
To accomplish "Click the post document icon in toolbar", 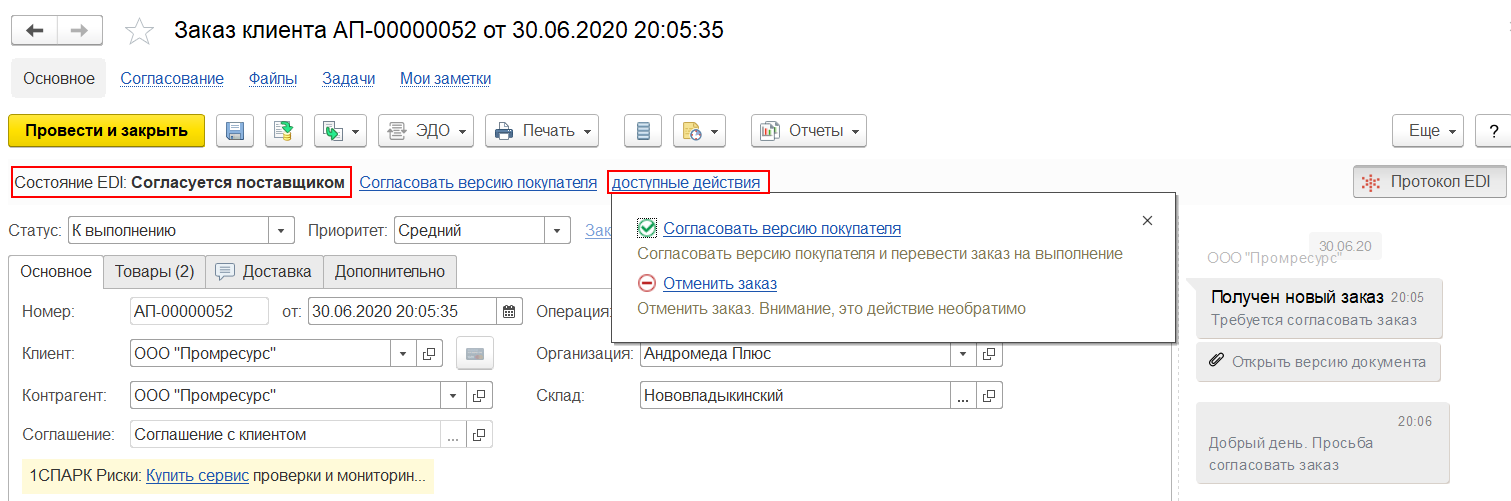I will pyautogui.click(x=284, y=131).
